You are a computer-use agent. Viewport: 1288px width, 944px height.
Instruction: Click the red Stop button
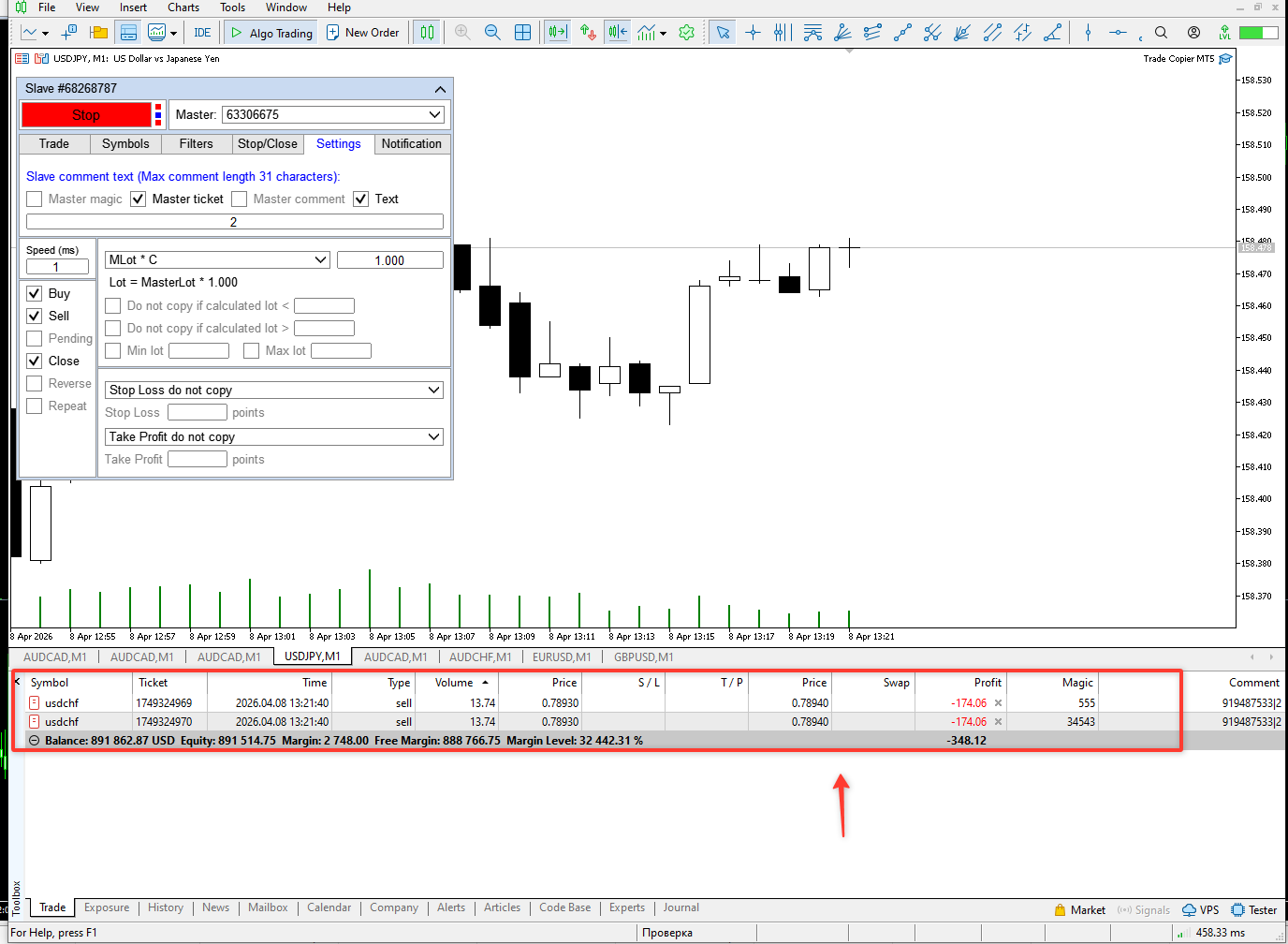[86, 115]
